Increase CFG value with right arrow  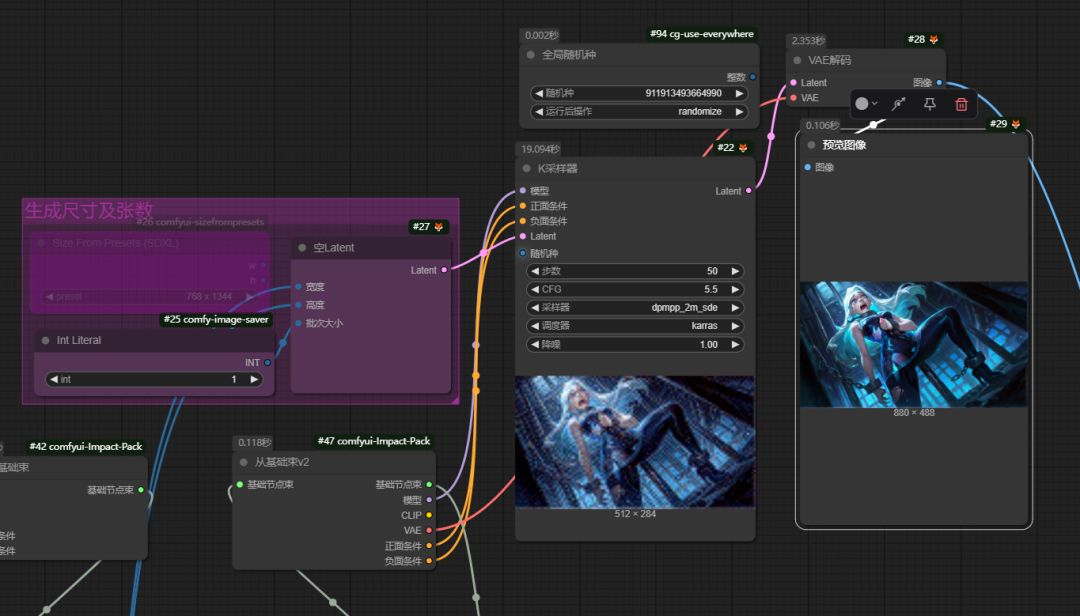point(735,289)
